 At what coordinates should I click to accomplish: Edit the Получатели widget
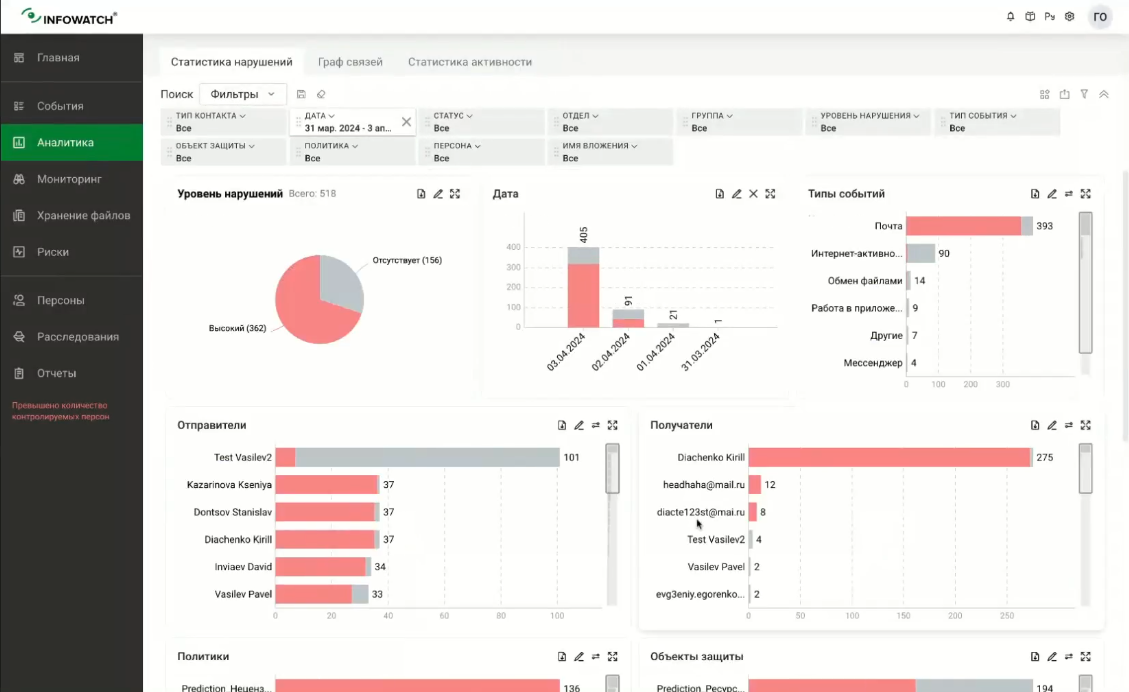(x=1052, y=426)
